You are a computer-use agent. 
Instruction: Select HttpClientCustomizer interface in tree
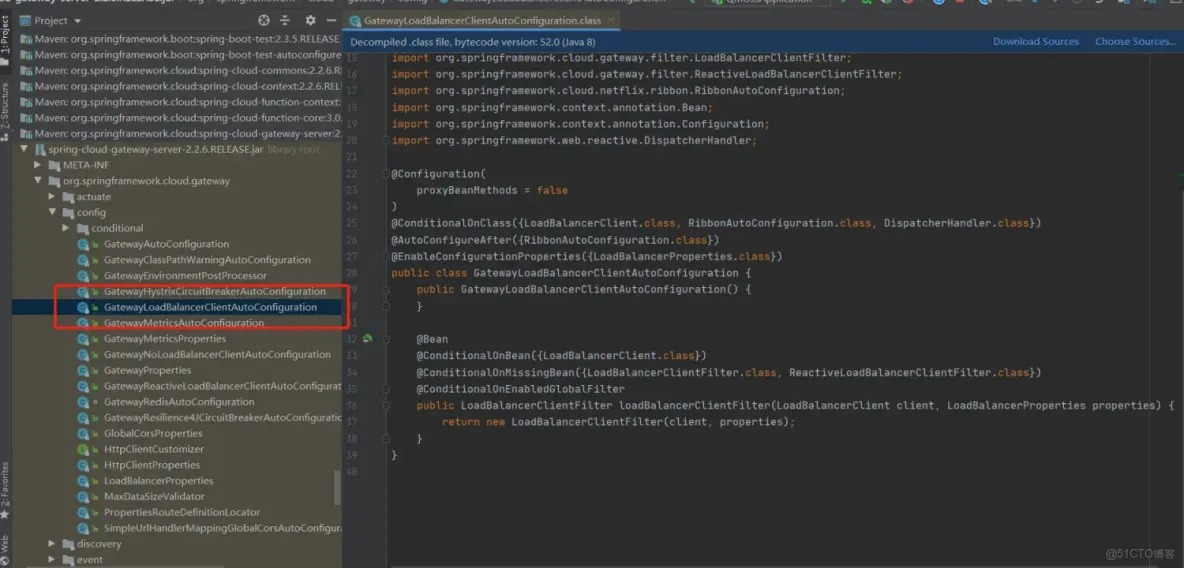pos(153,449)
